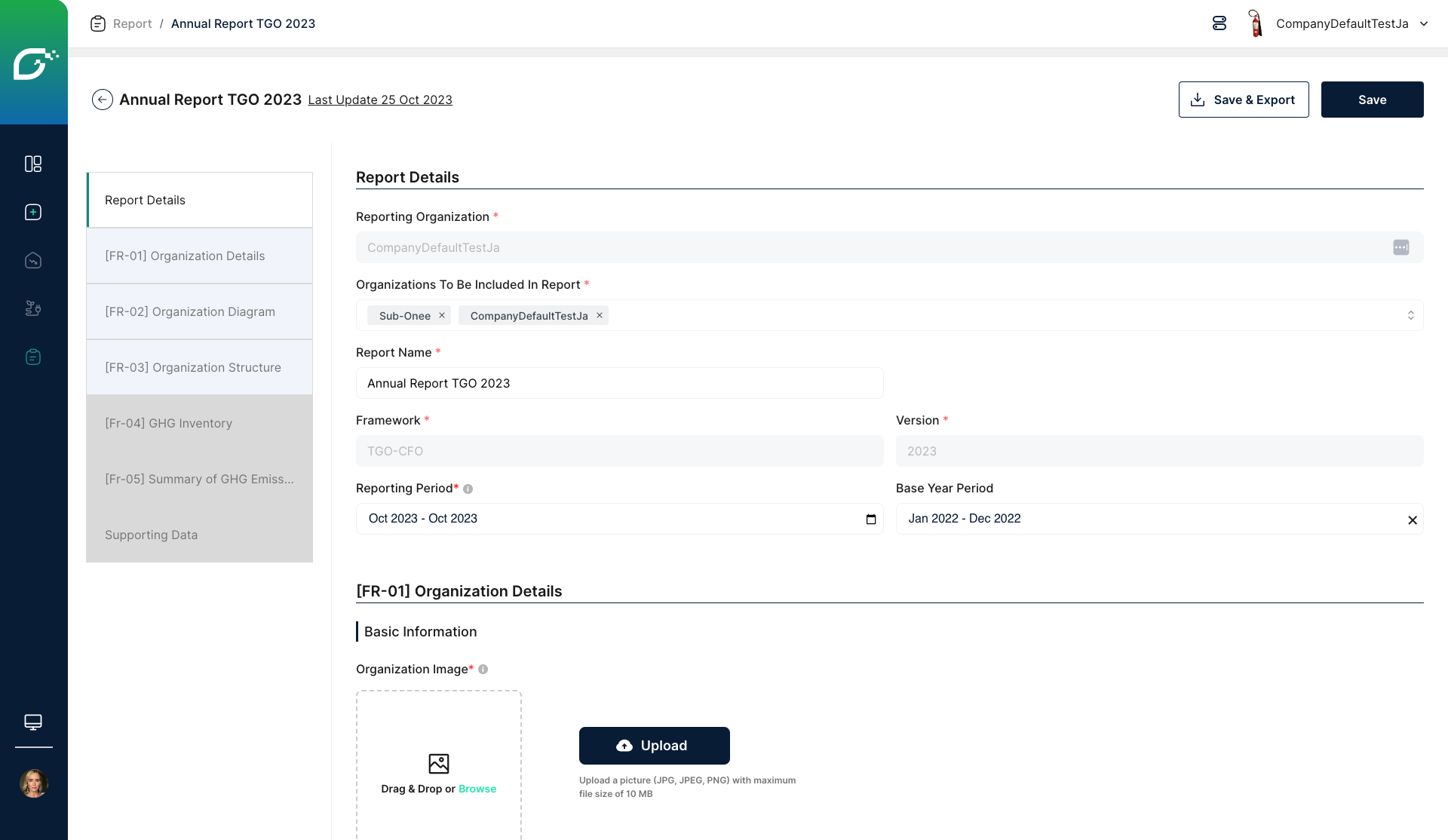Image resolution: width=1448 pixels, height=840 pixels.
Task: Click the monitor icon in sidebar
Action: tap(33, 722)
